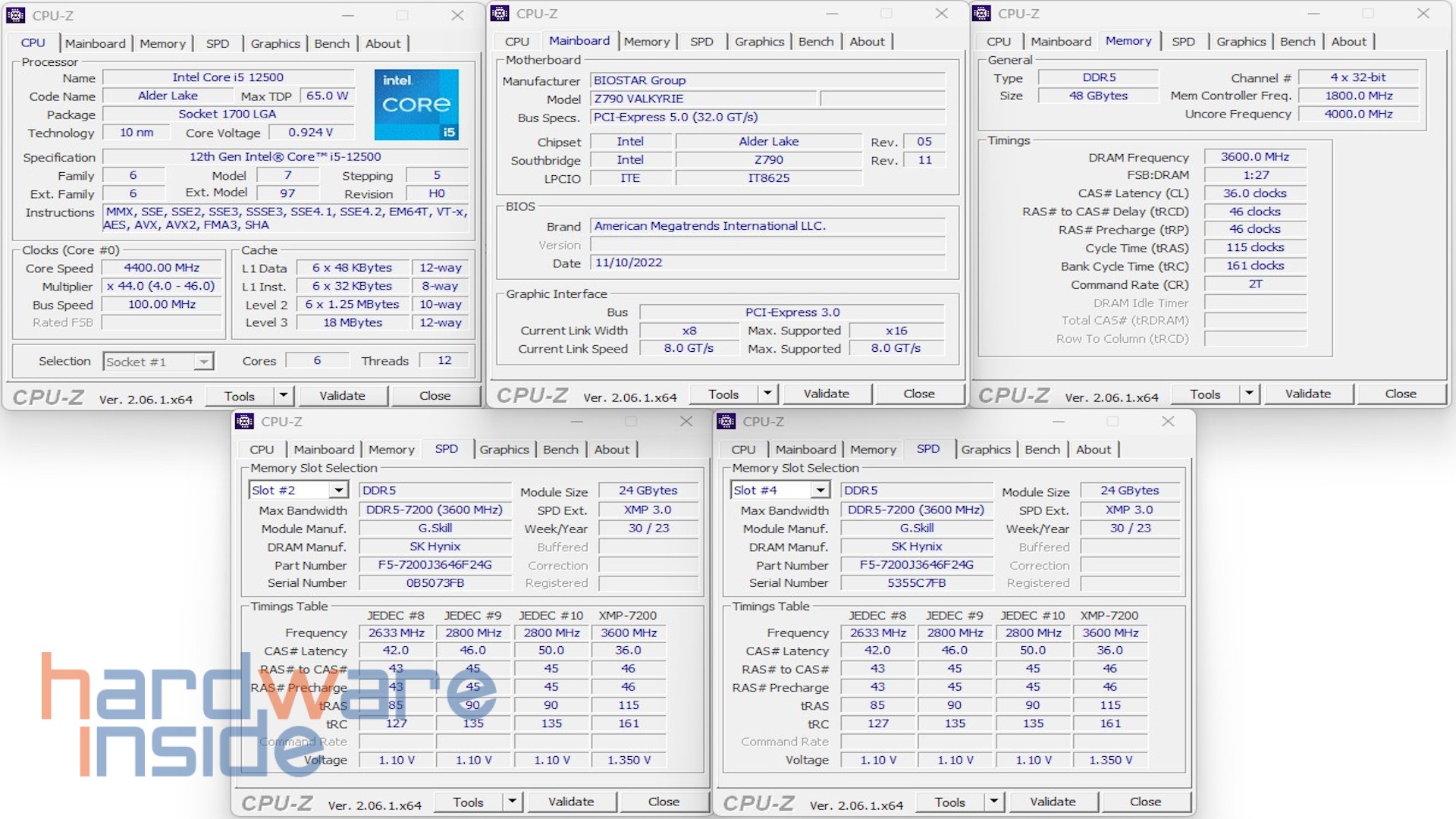Click the CAS# Latency value 36.0 clocks

(1255, 193)
